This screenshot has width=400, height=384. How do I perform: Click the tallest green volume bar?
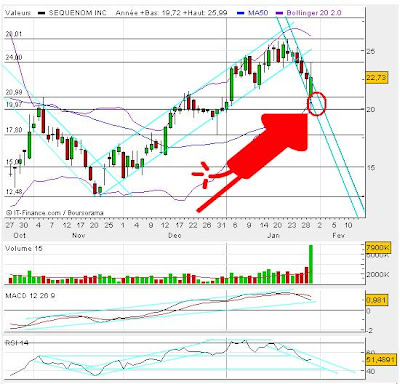(311, 264)
